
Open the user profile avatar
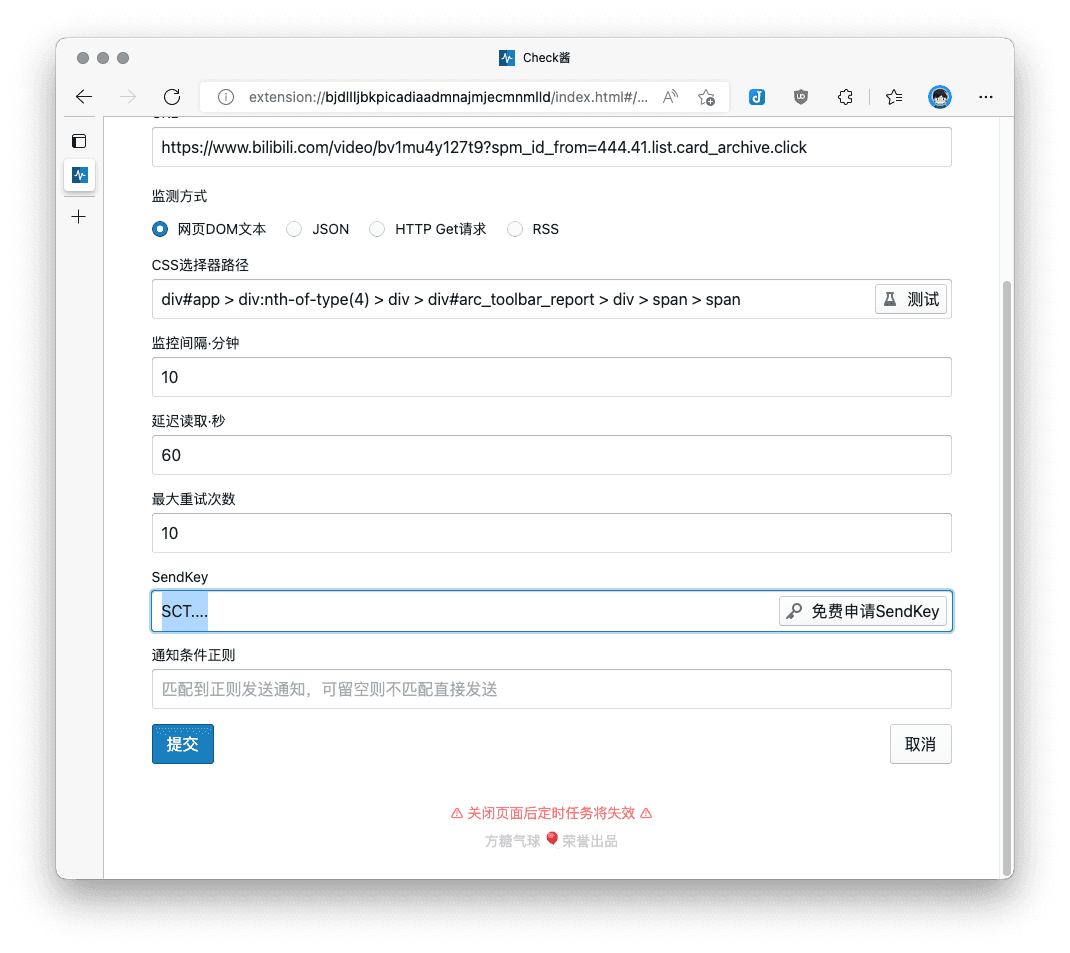[939, 97]
